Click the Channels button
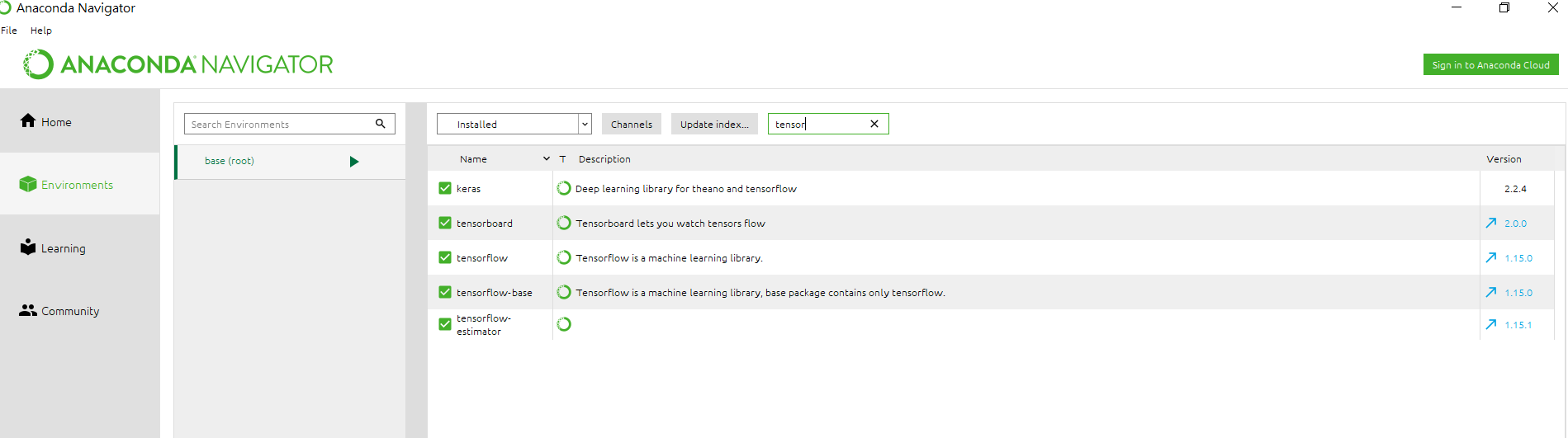 click(x=632, y=124)
